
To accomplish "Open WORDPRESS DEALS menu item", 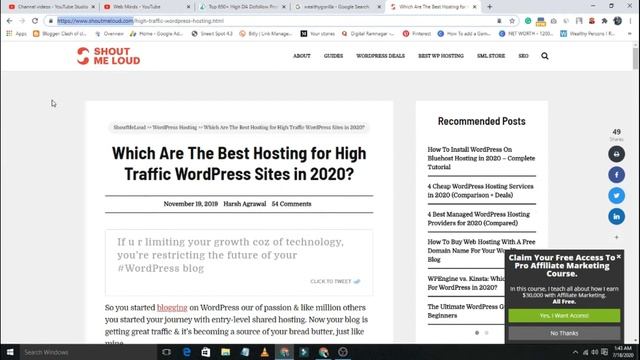I will click(380, 56).
